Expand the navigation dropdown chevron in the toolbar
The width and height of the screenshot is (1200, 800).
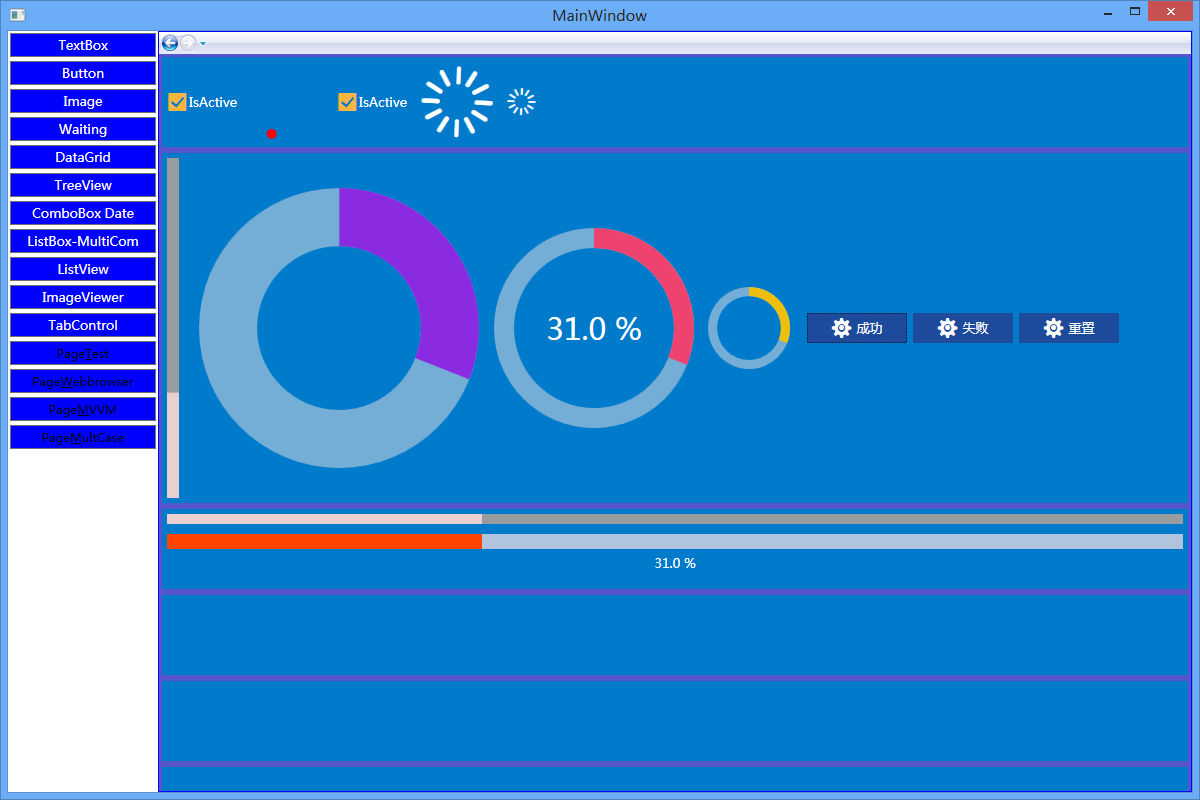(203, 43)
